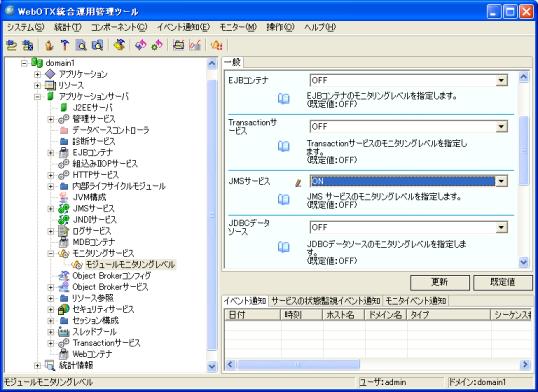Open the JDBCデータソース level dropdown
This screenshot has height=392, width=538.
501,227
